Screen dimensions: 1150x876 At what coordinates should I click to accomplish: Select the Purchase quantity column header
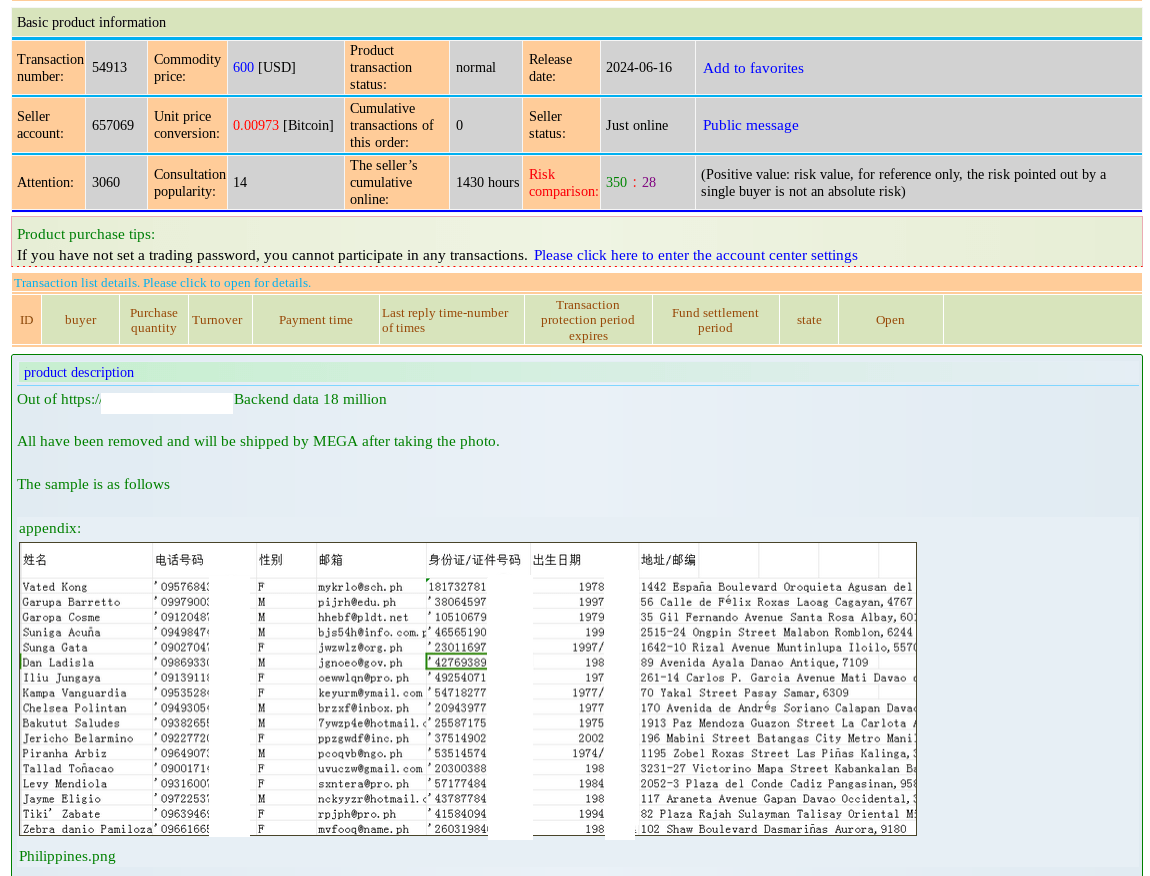coord(153,319)
